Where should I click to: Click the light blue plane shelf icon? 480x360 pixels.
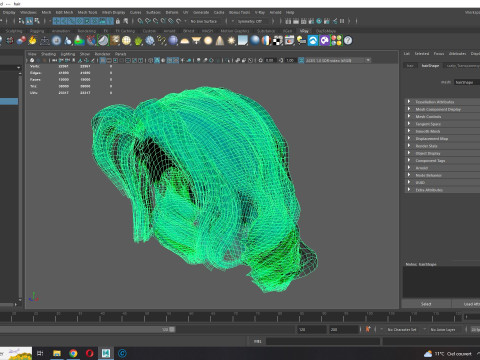[x=243, y=41]
